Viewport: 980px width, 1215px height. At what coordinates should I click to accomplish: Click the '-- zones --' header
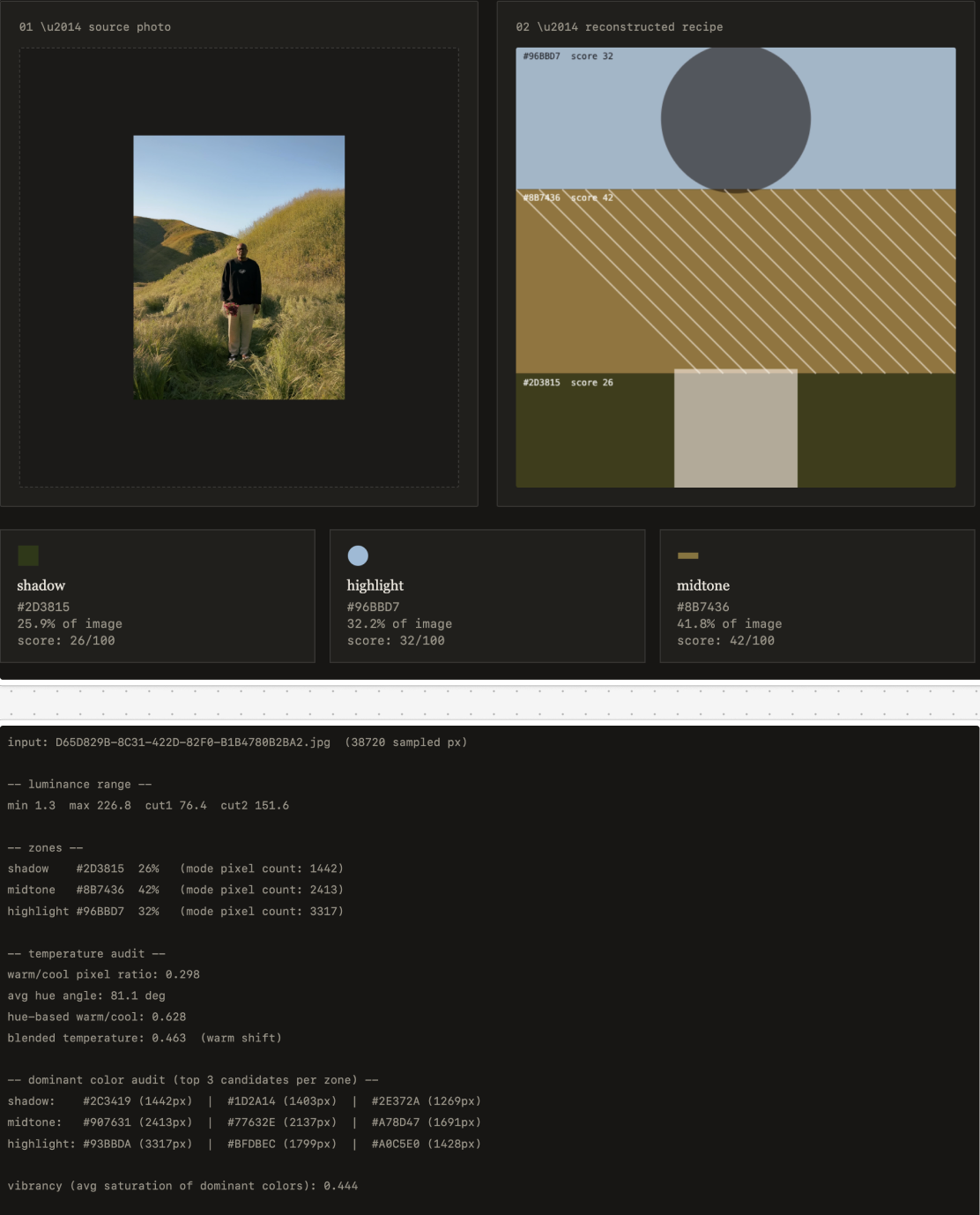45,848
